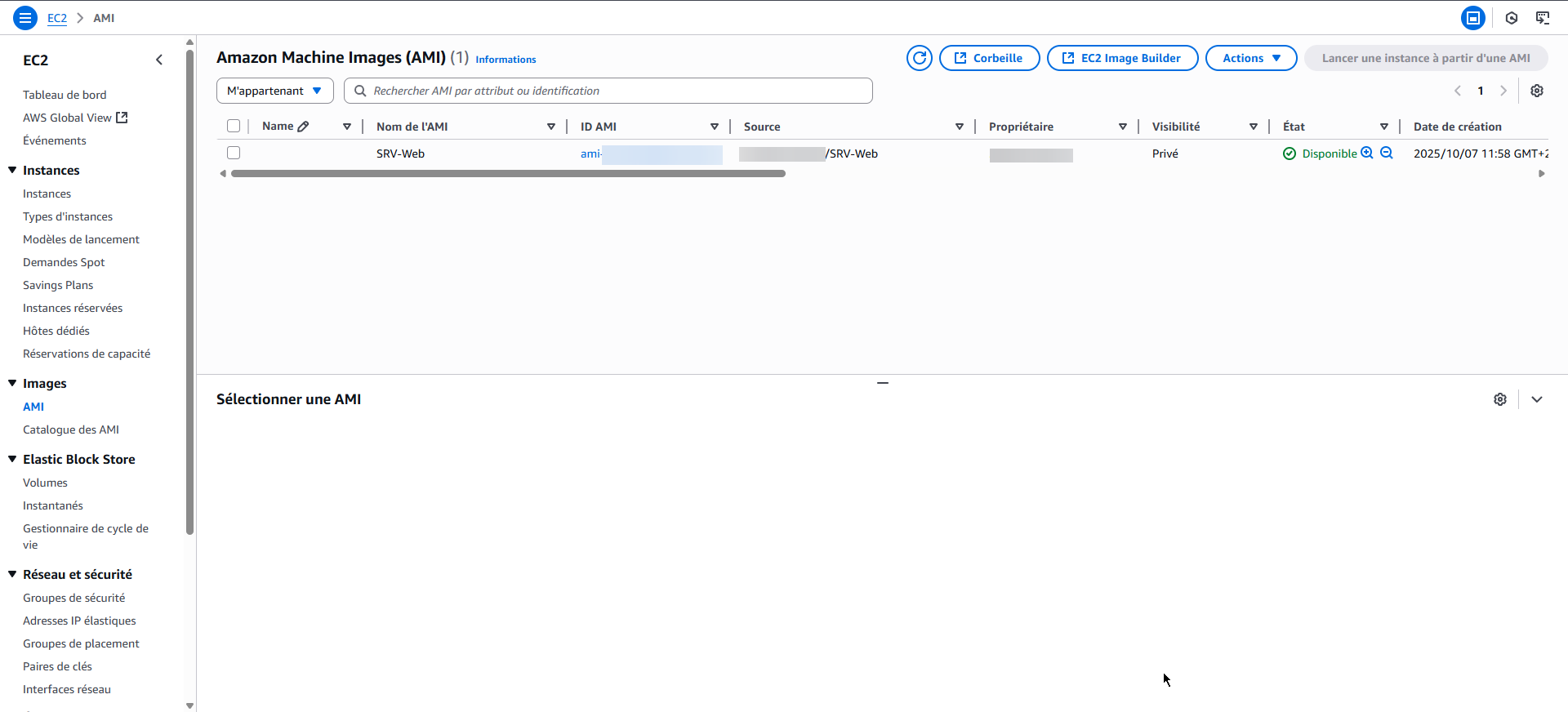
Task: Open Événements in sidebar
Action: click(x=55, y=140)
